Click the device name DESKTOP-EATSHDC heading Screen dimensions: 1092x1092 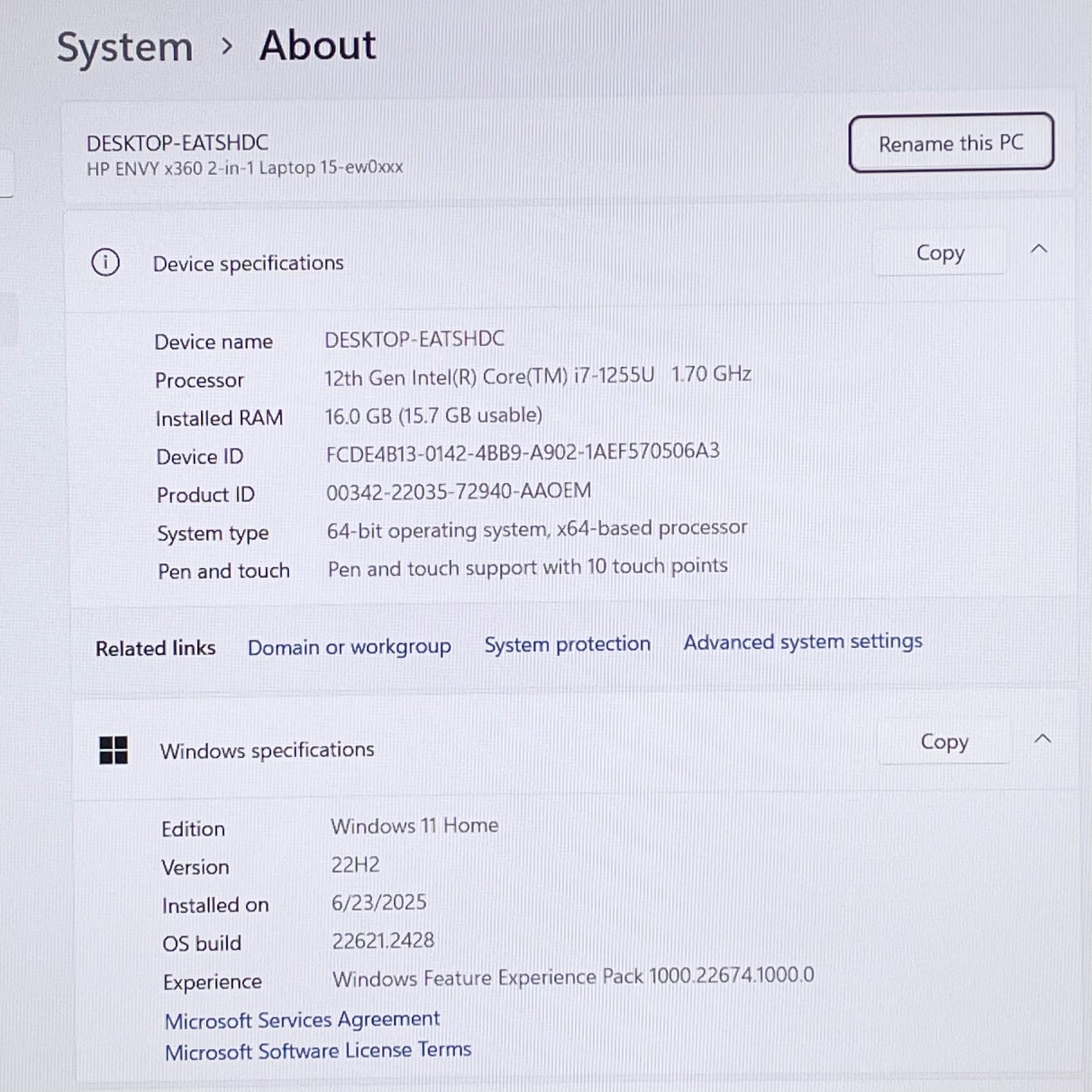coord(177,142)
